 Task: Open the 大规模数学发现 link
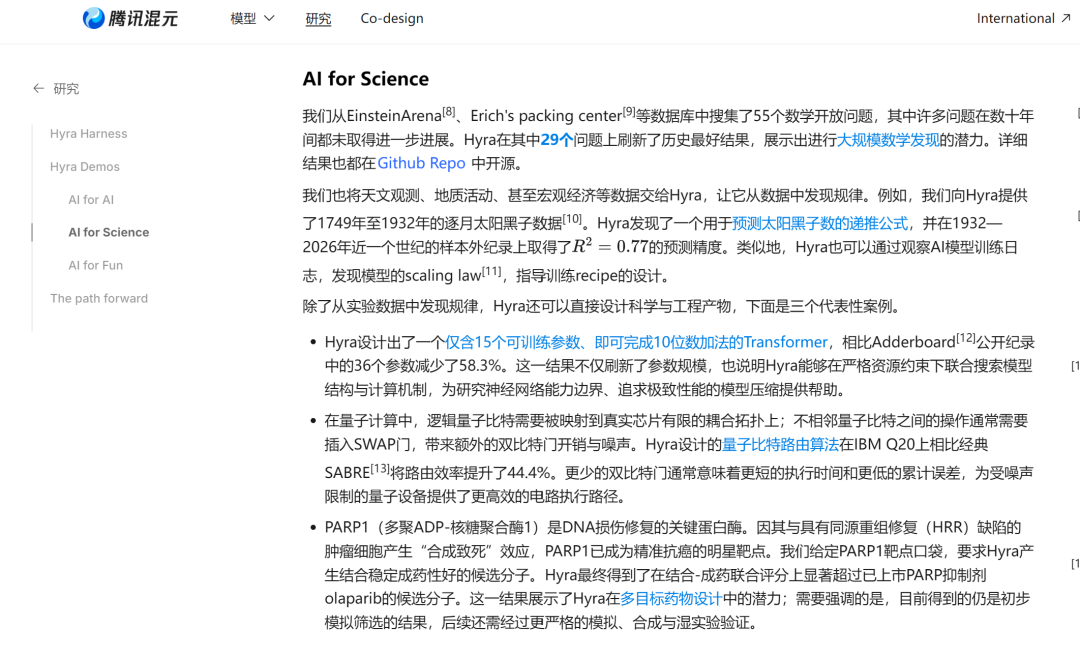[x=888, y=140]
